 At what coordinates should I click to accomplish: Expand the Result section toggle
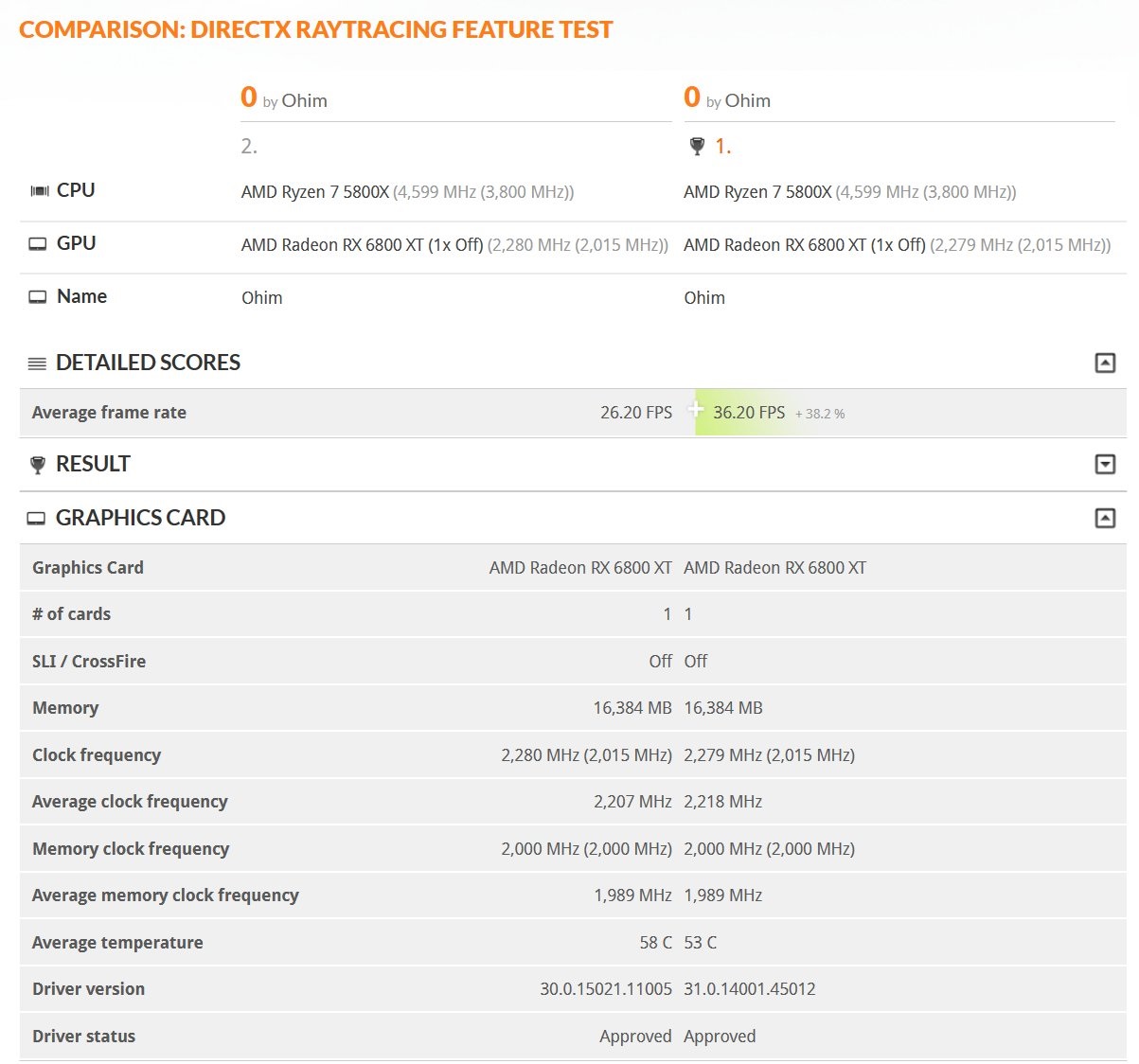pyautogui.click(x=1105, y=464)
